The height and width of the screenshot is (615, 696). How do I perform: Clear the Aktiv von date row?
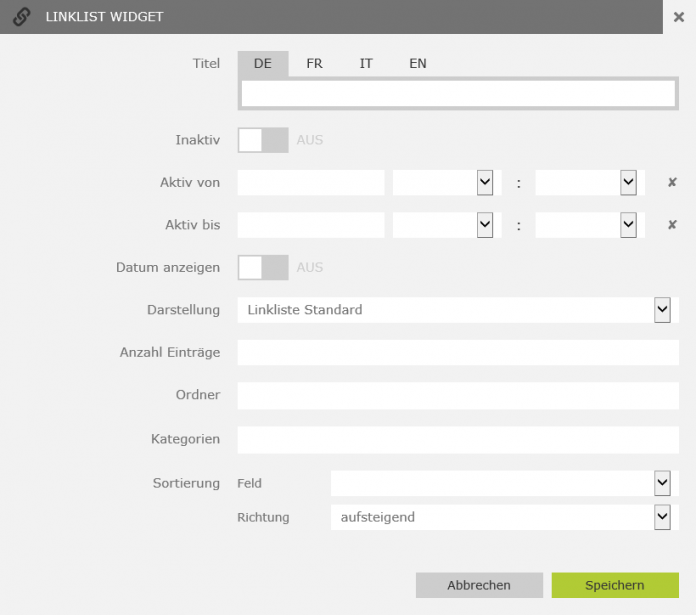672,182
